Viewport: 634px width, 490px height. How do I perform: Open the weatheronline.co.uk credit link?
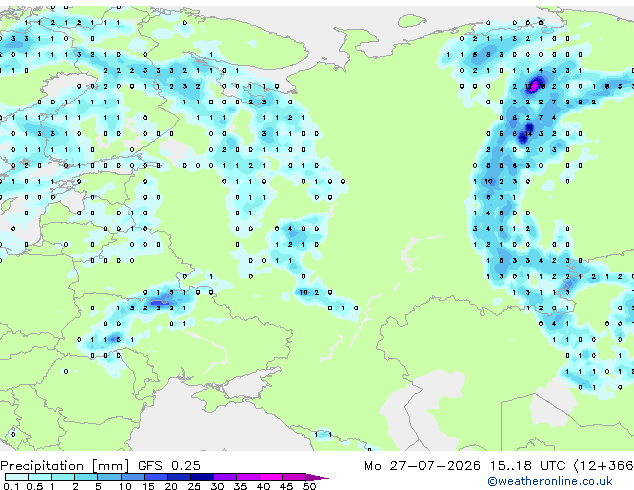(550, 481)
